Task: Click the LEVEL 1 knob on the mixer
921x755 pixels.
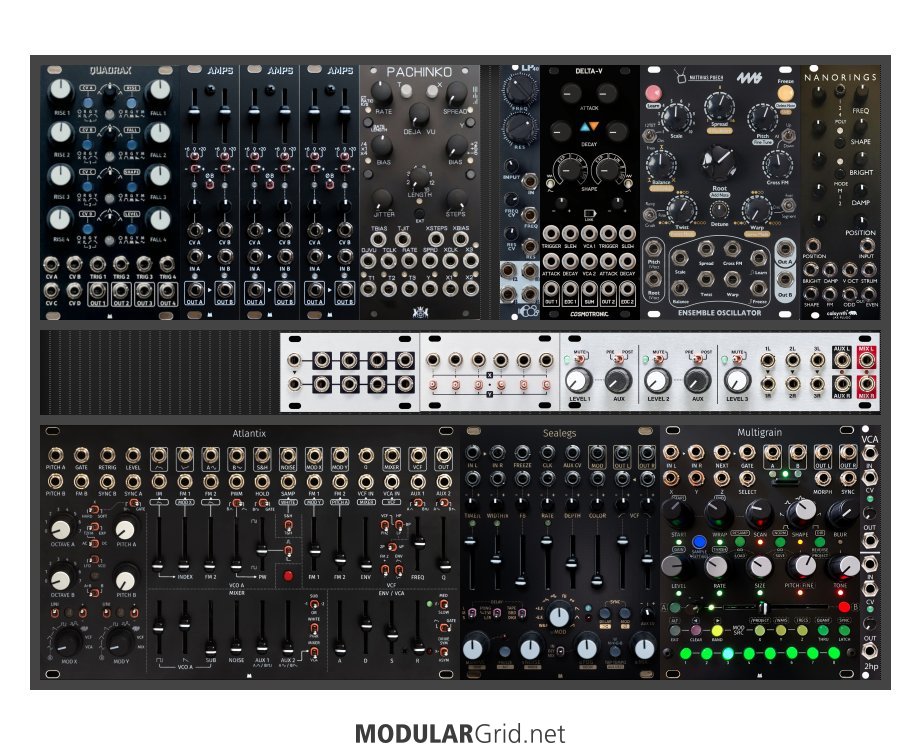Action: 579,381
